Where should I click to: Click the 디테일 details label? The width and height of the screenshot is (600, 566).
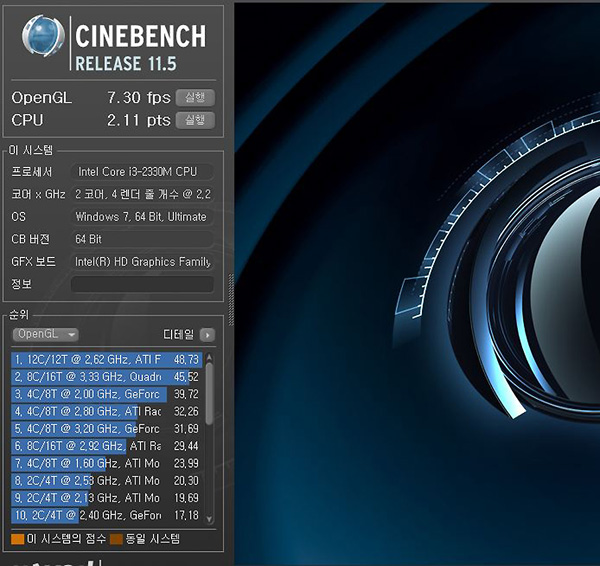coord(178,335)
